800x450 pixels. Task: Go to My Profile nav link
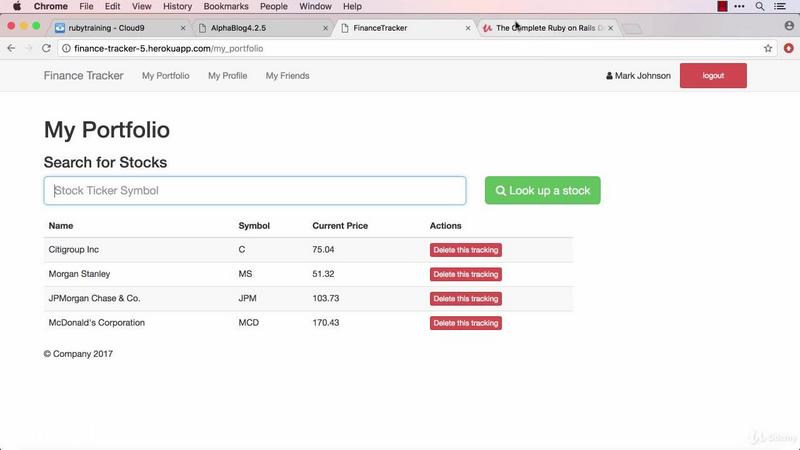tap(228, 76)
